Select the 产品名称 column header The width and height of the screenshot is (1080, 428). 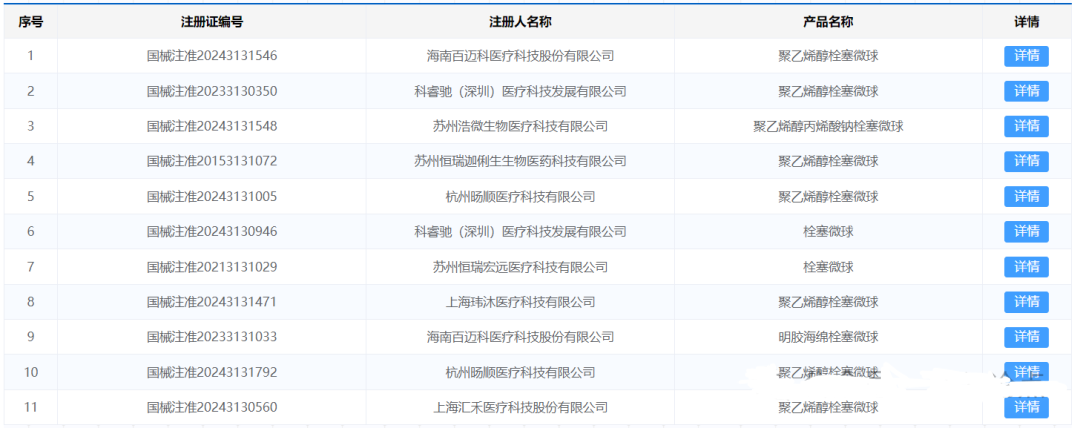pyautogui.click(x=828, y=22)
